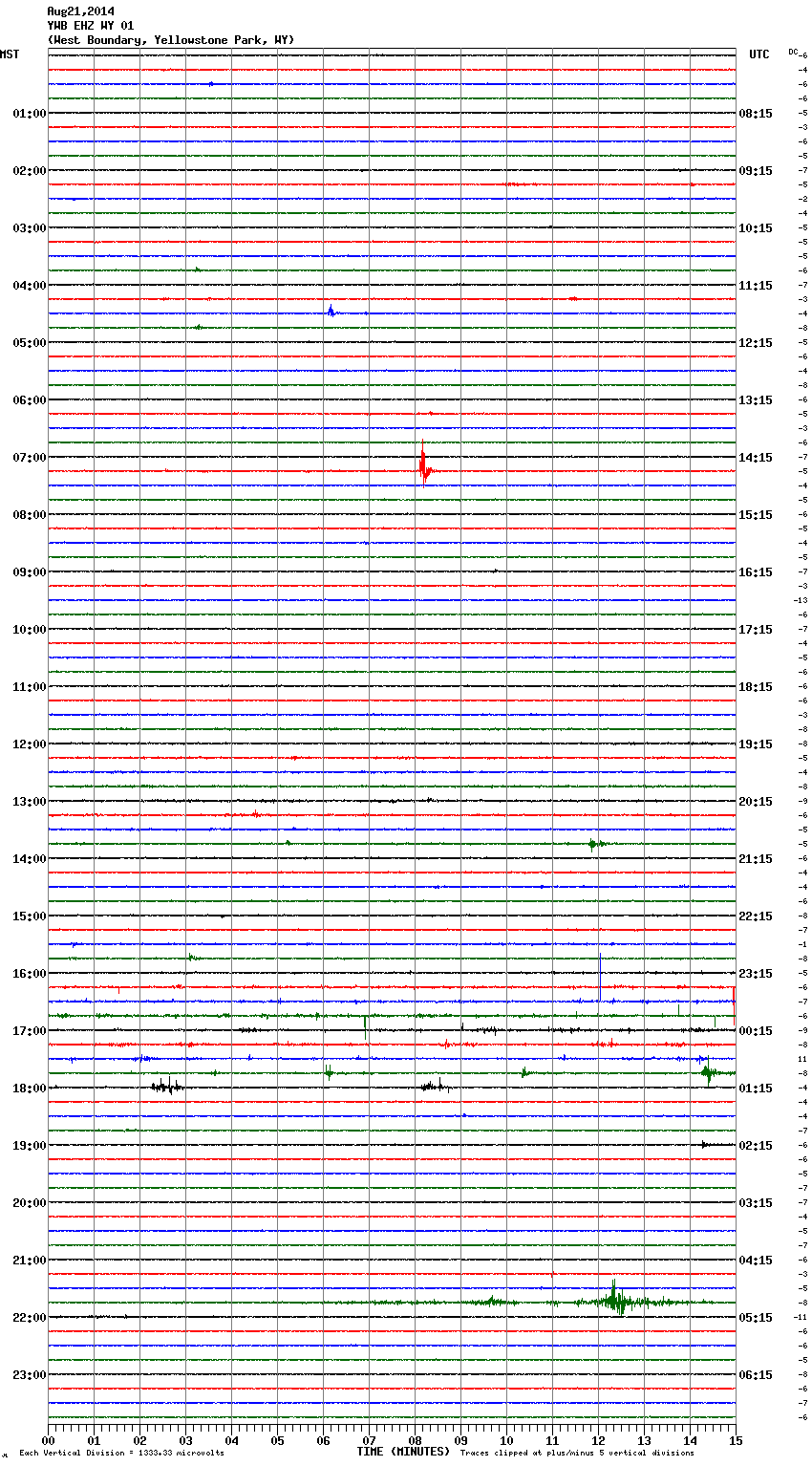Click minute tick 03 on time axis

(185, 1440)
